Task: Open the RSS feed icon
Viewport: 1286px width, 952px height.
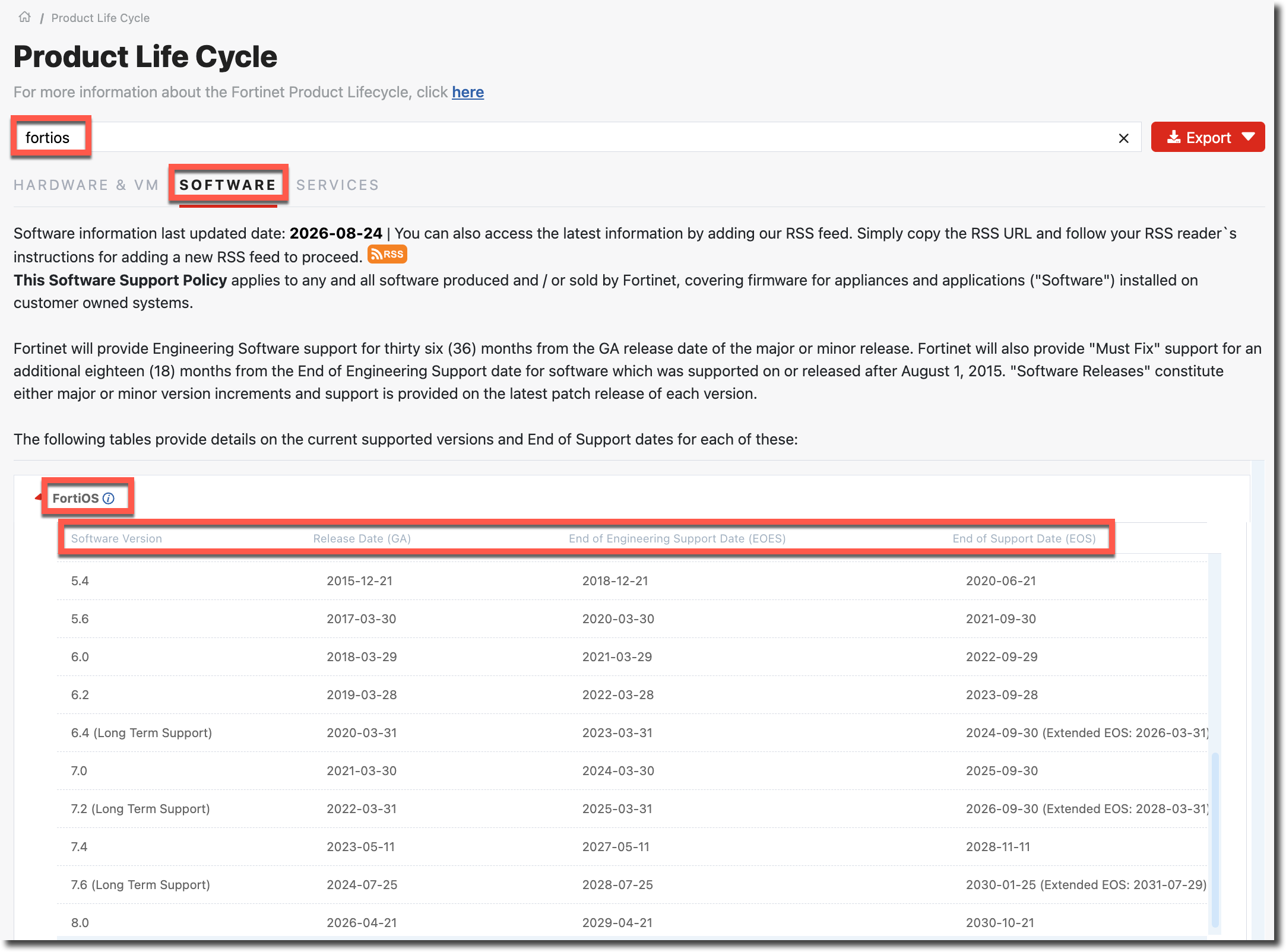Action: coord(387,254)
